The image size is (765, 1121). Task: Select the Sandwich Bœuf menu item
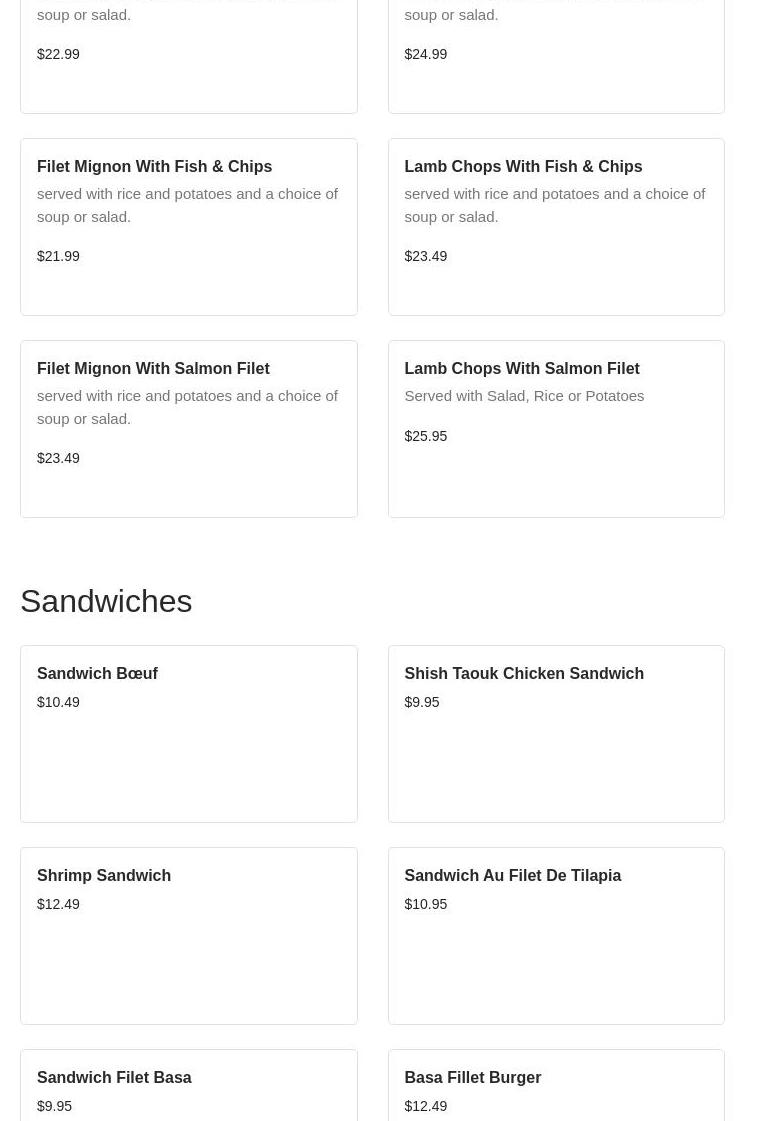point(97,674)
